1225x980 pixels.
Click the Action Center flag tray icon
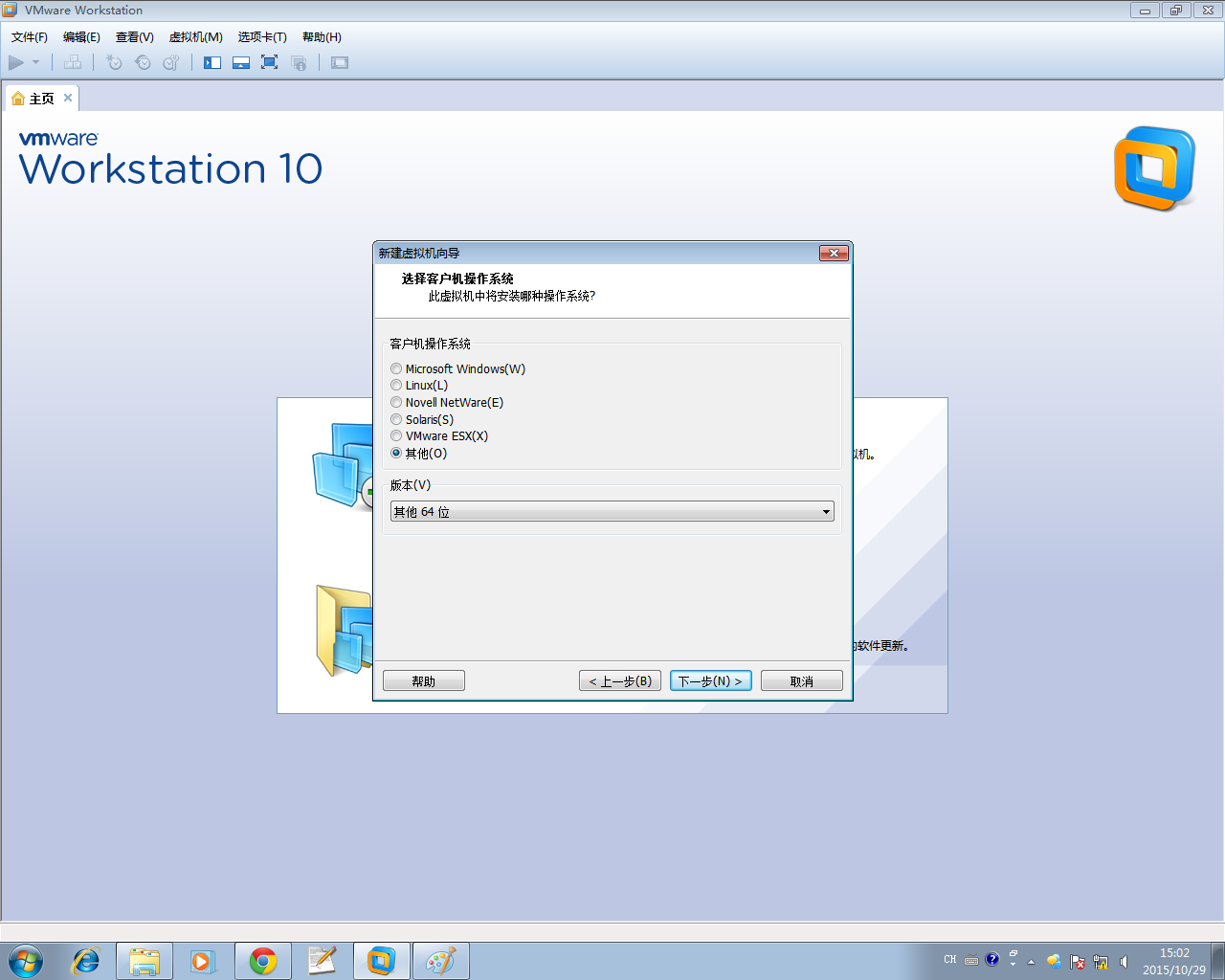1078,961
